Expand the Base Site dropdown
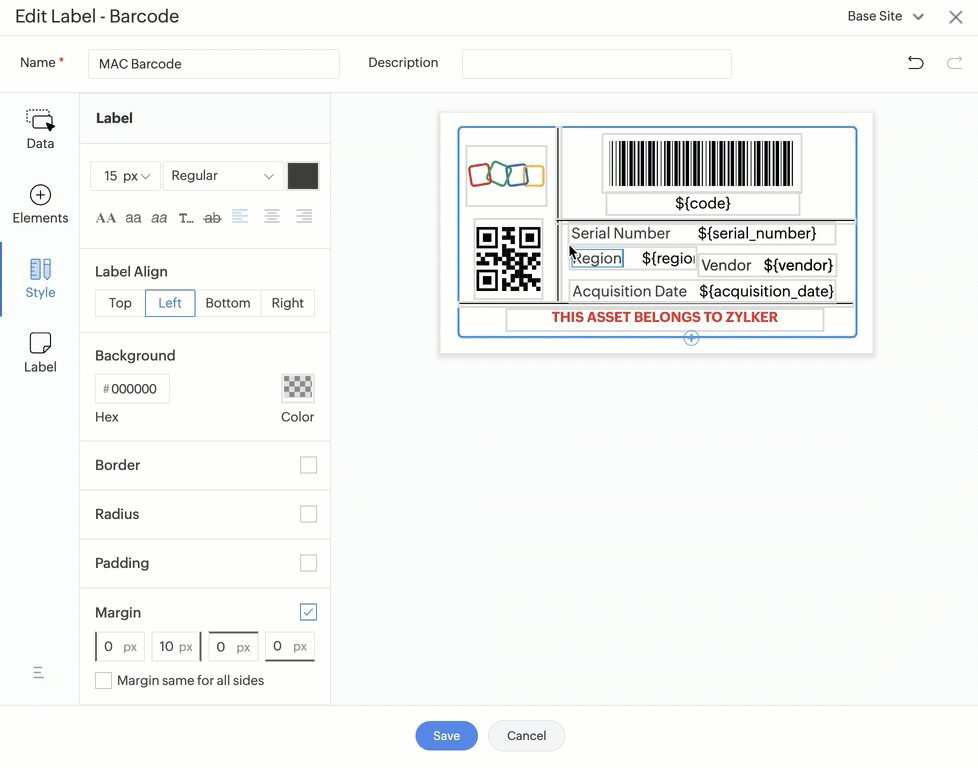The image size is (978, 768). coord(885,17)
